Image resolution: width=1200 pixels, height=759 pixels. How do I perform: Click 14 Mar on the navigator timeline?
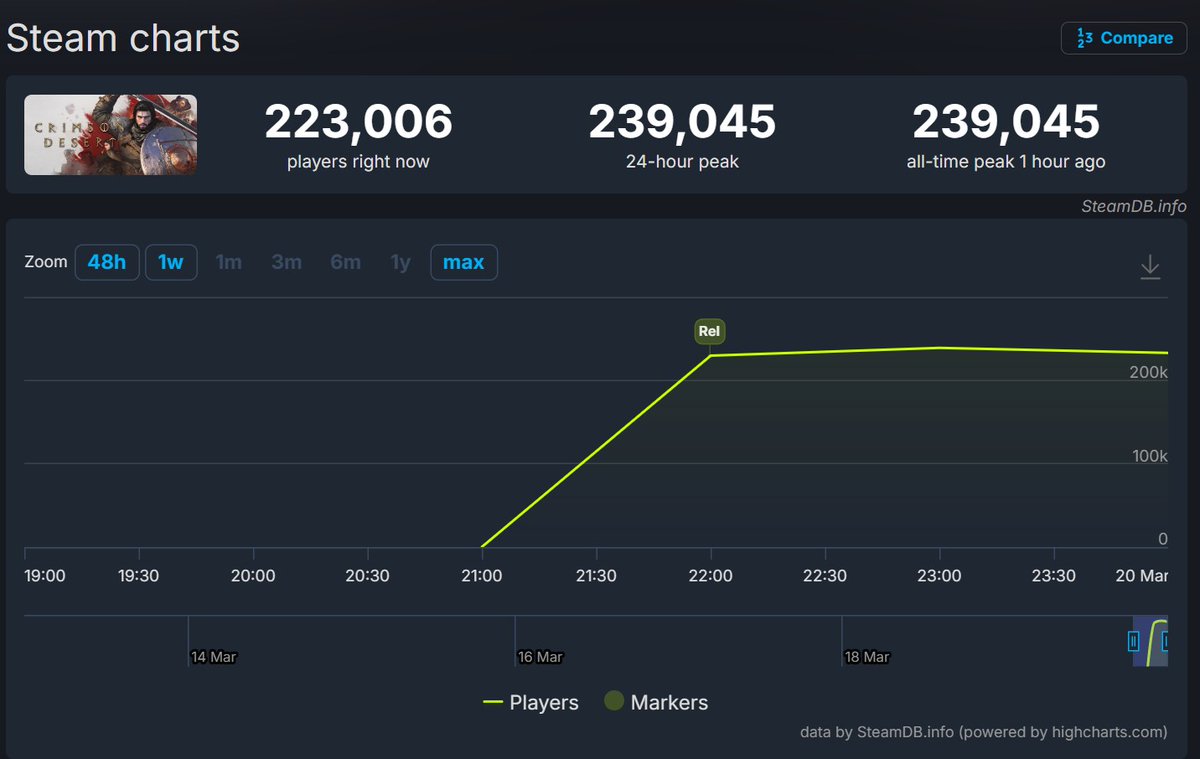(x=213, y=657)
